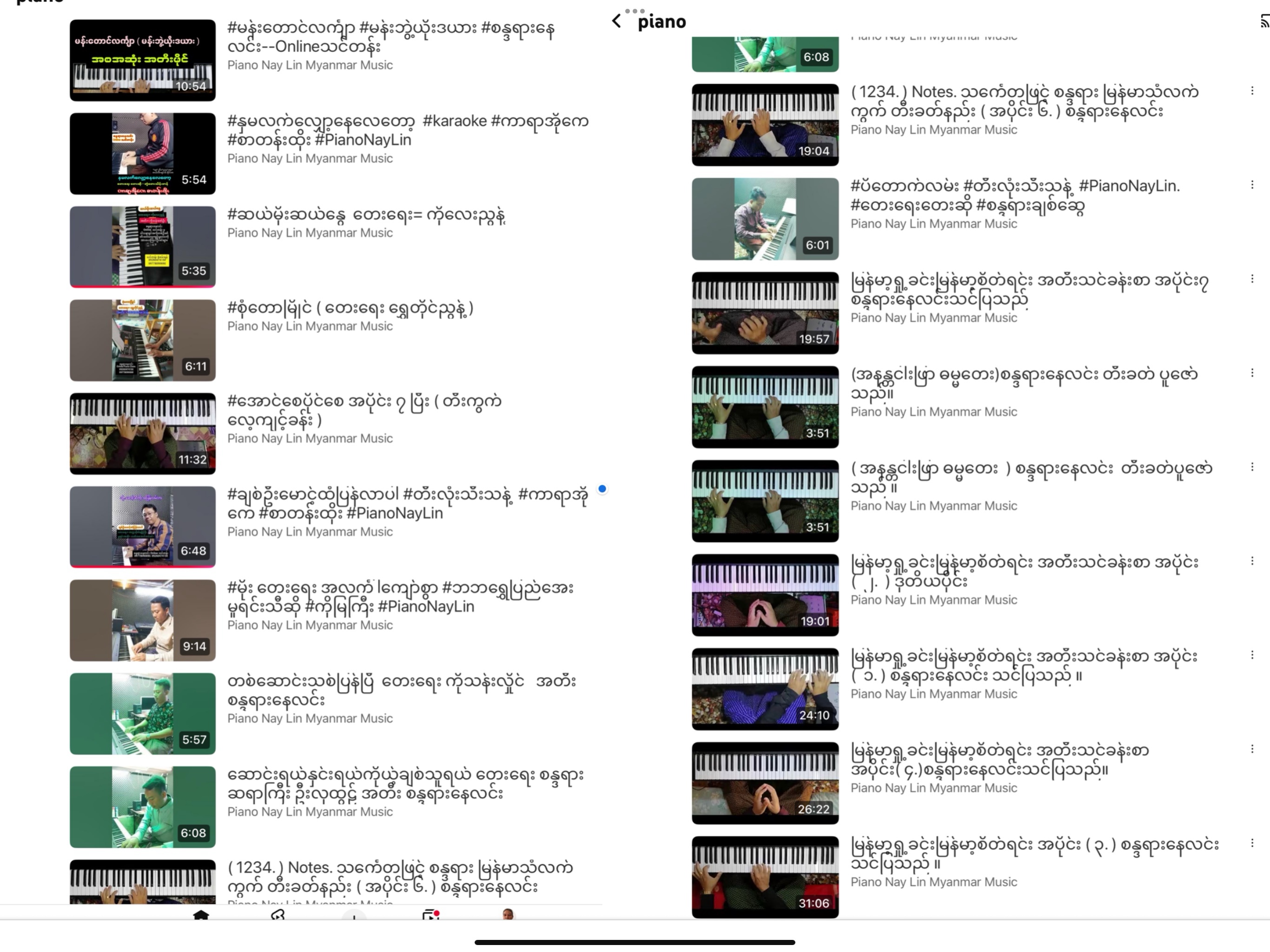Open more options for the 24:10 video

pos(1252,654)
